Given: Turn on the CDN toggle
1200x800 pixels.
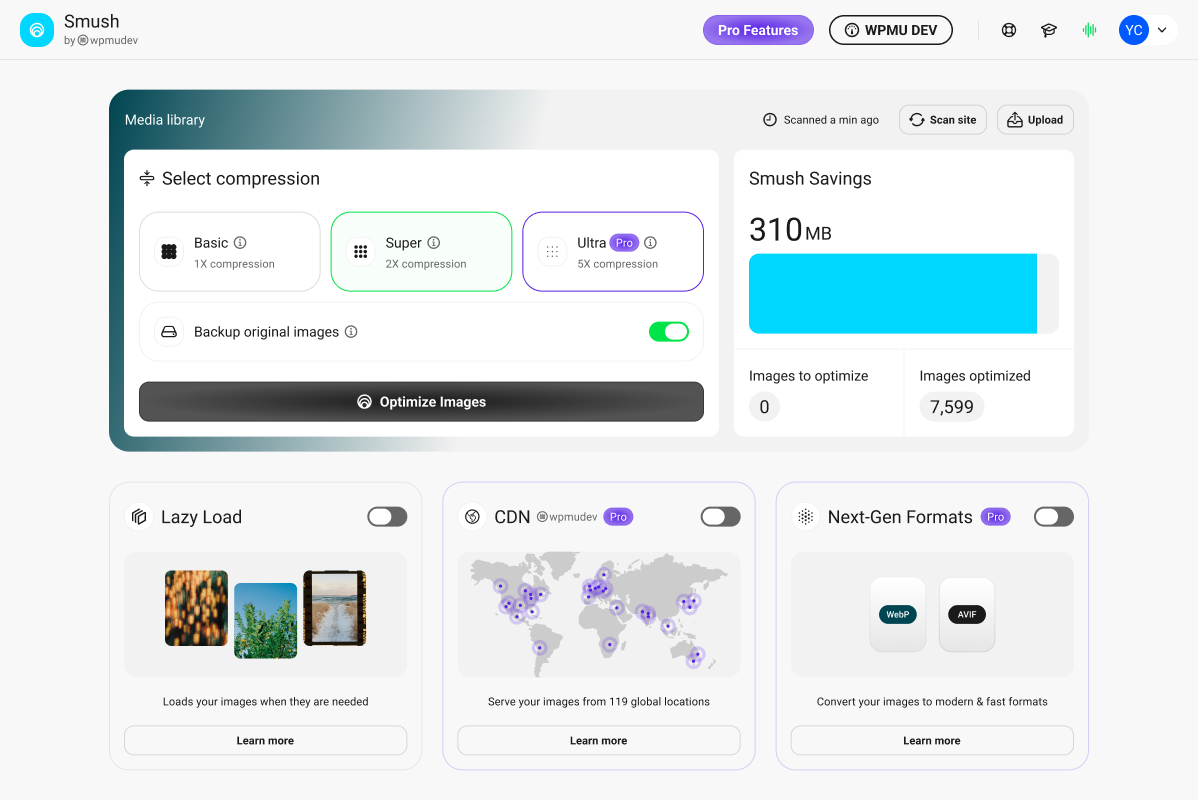Looking at the screenshot, I should tap(720, 517).
